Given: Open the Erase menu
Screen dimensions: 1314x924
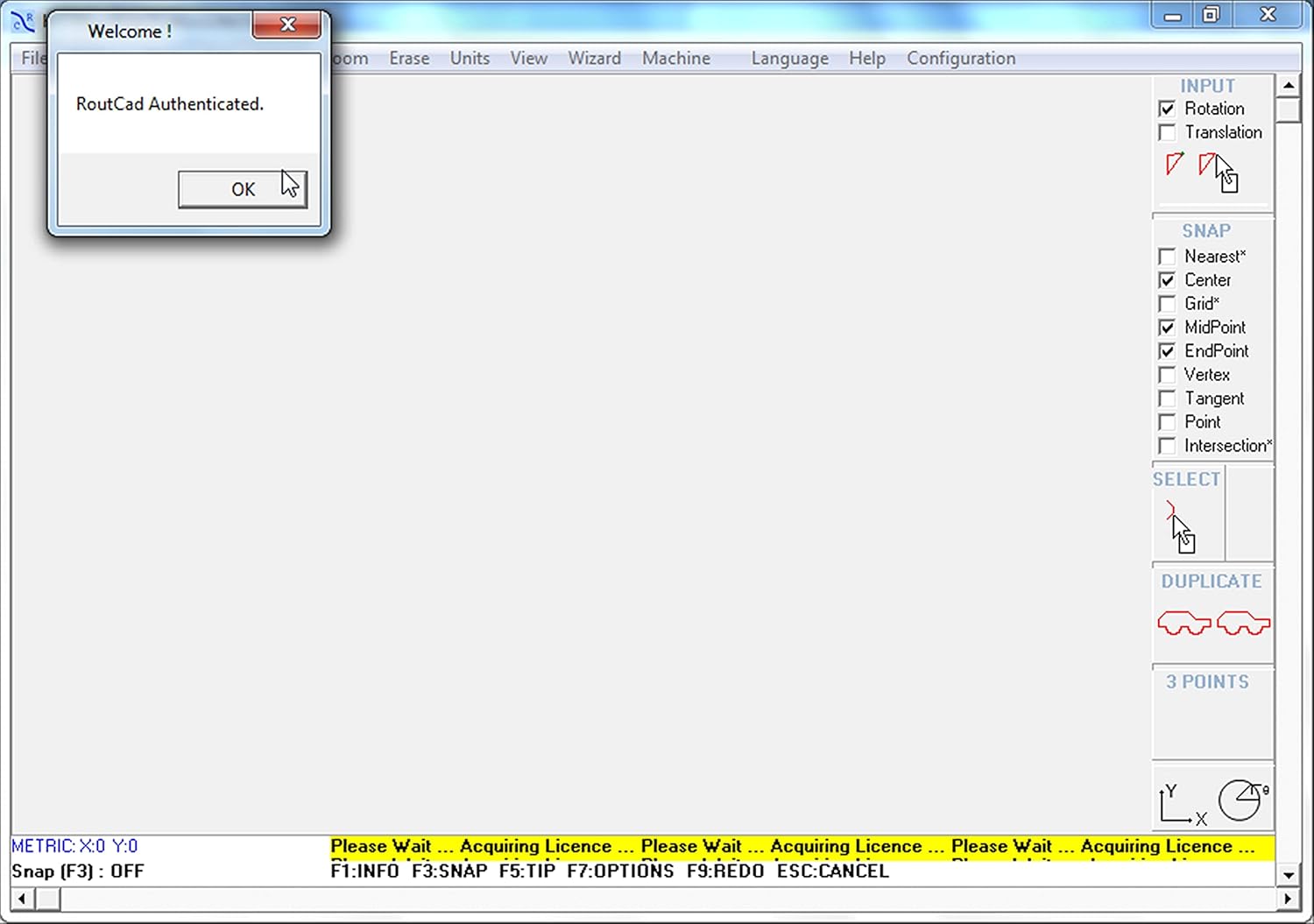Looking at the screenshot, I should 409,58.
